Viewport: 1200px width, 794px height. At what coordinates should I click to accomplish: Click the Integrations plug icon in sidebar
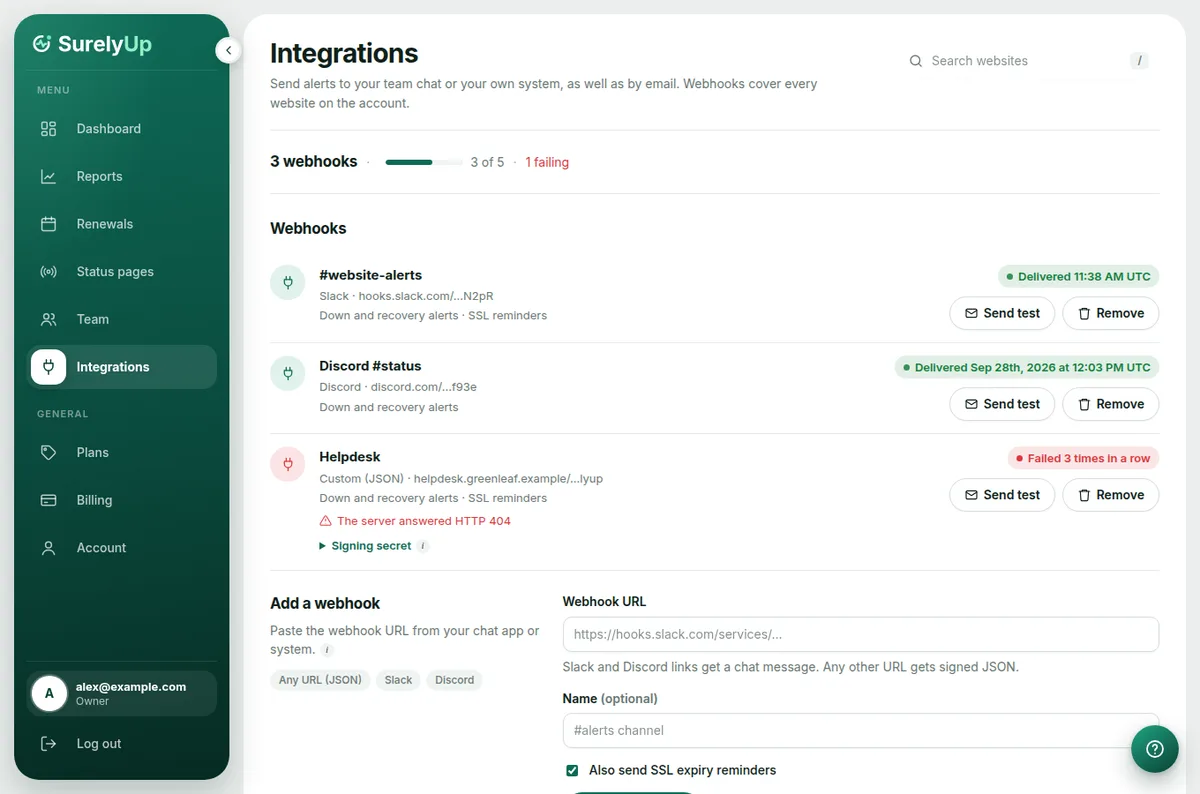click(x=48, y=367)
